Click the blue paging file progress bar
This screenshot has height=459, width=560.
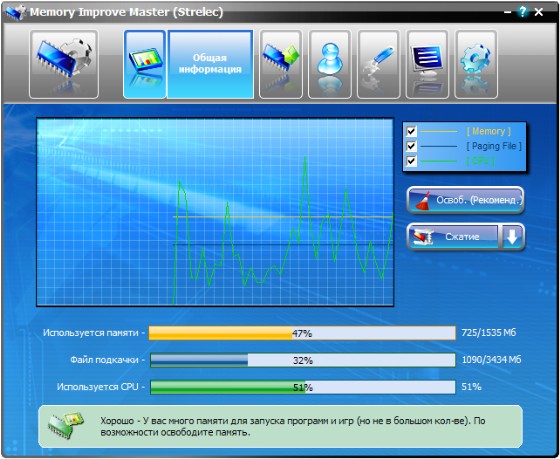pos(303,360)
